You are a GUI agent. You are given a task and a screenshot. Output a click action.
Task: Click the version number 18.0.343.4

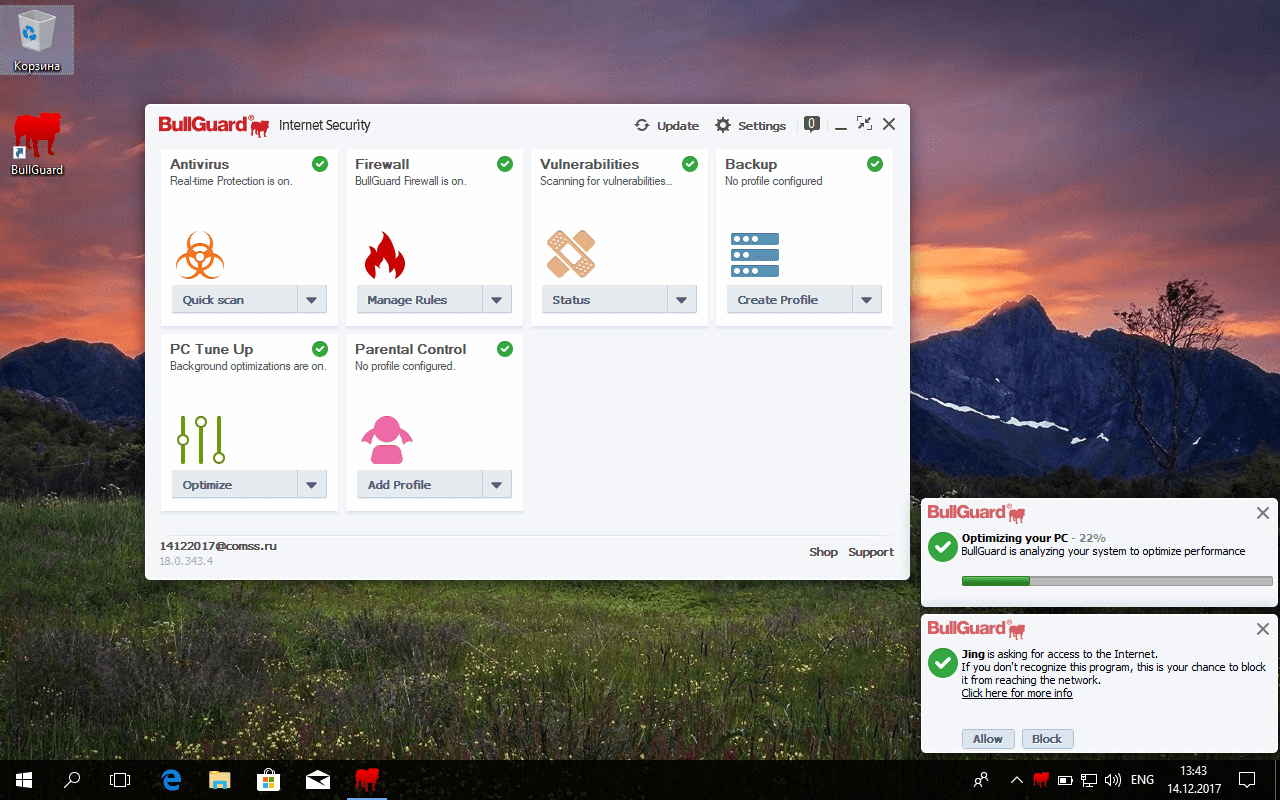click(186, 561)
